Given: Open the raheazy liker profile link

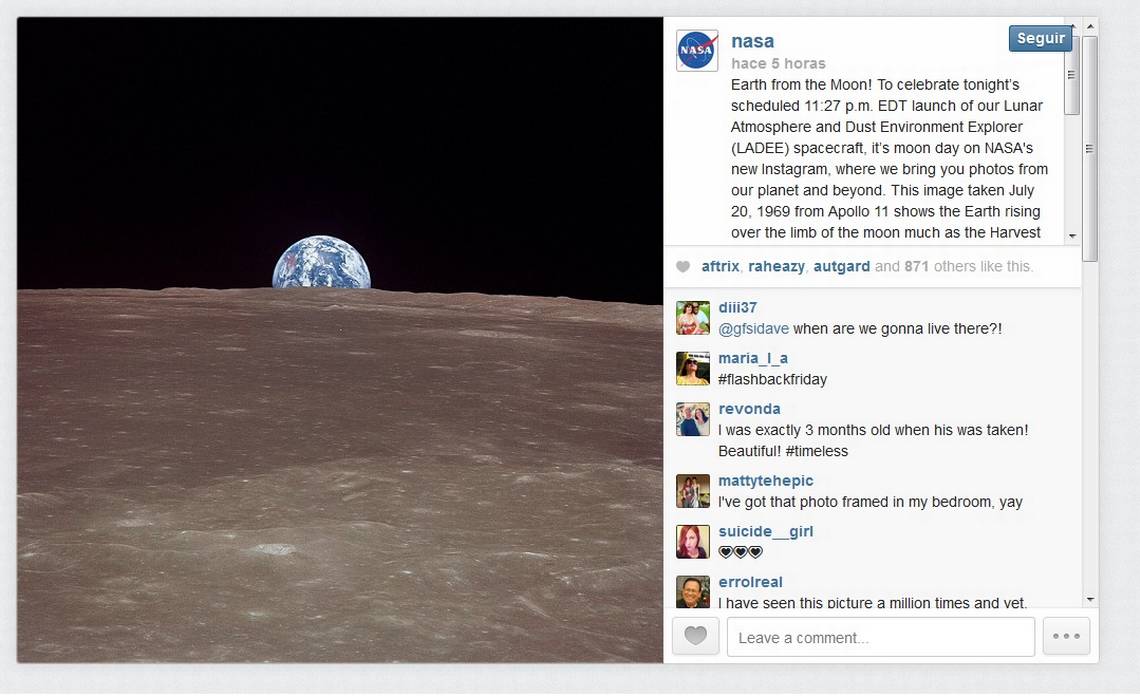Looking at the screenshot, I should coord(776,266).
